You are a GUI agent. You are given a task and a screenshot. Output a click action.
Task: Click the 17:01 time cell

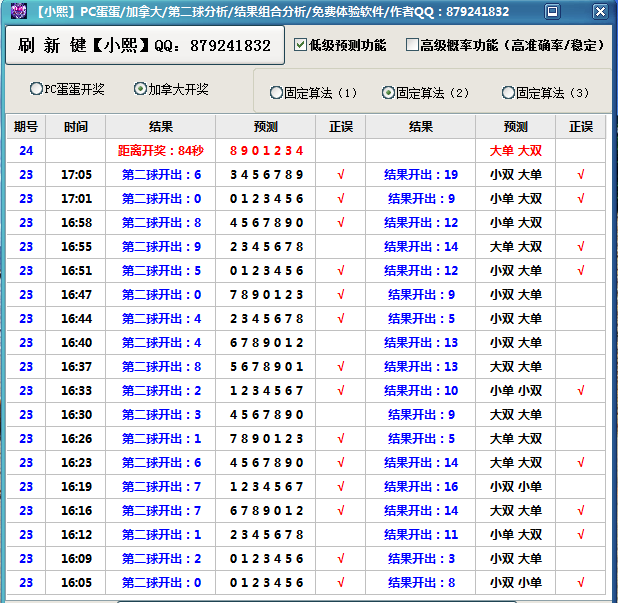point(76,199)
